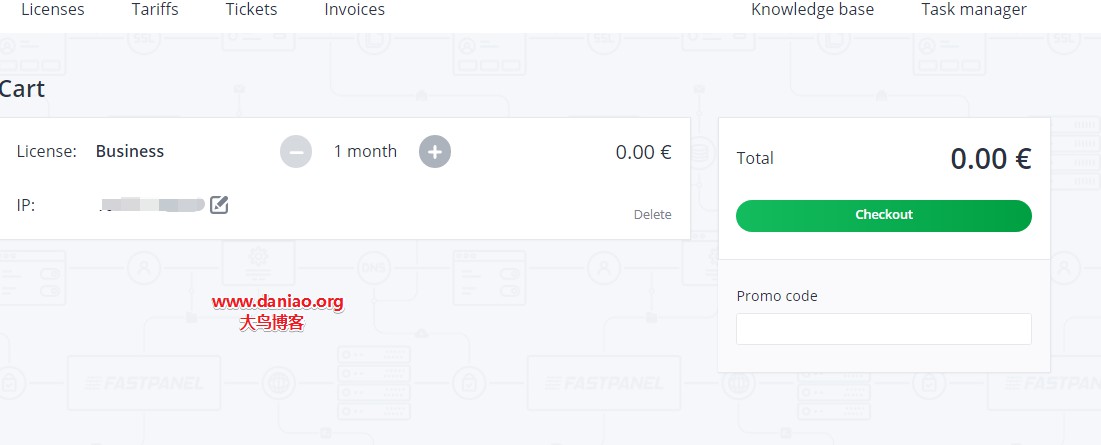The height and width of the screenshot is (445, 1101).
Task: Click the Business license name
Action: click(130, 152)
